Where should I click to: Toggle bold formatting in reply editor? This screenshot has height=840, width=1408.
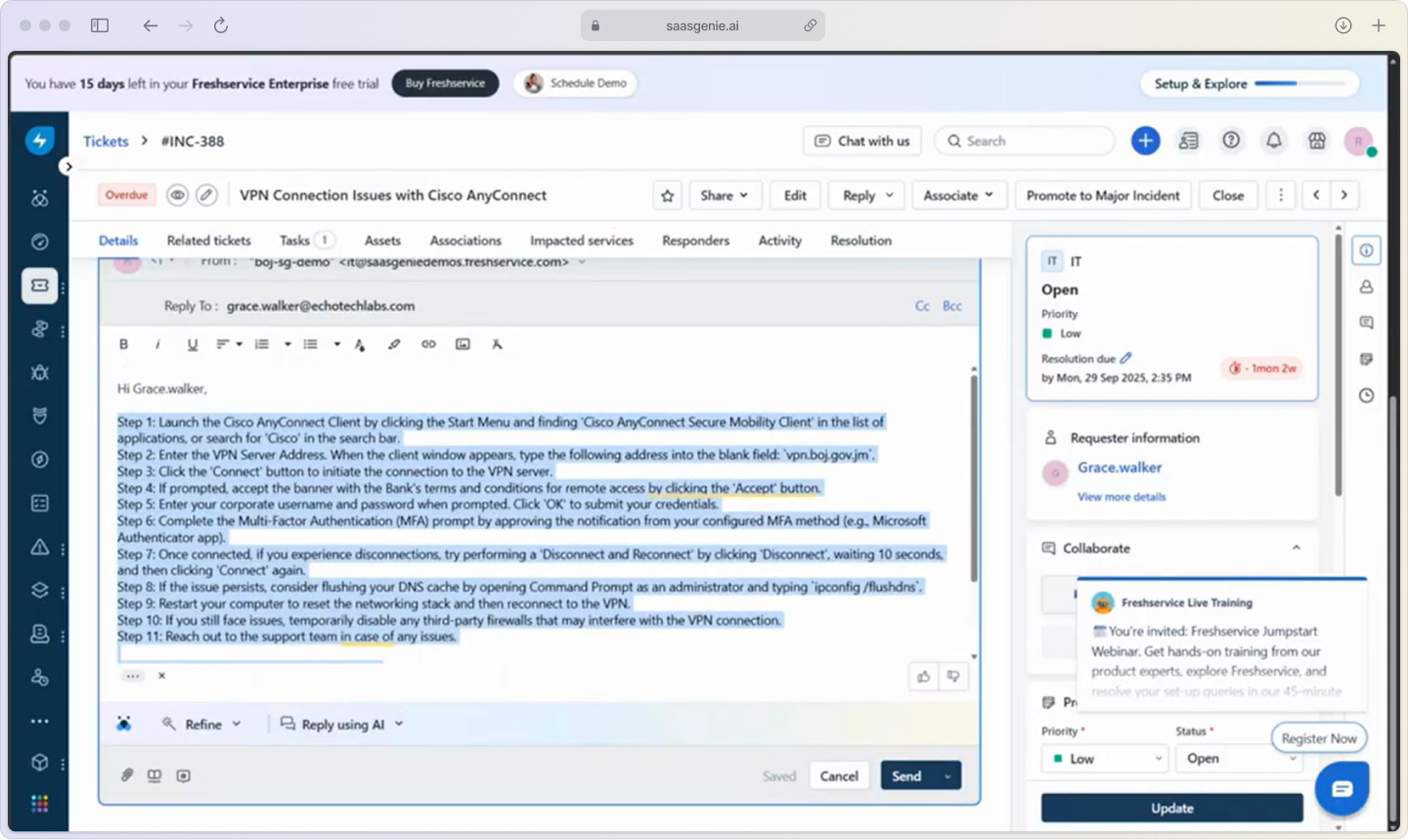123,344
